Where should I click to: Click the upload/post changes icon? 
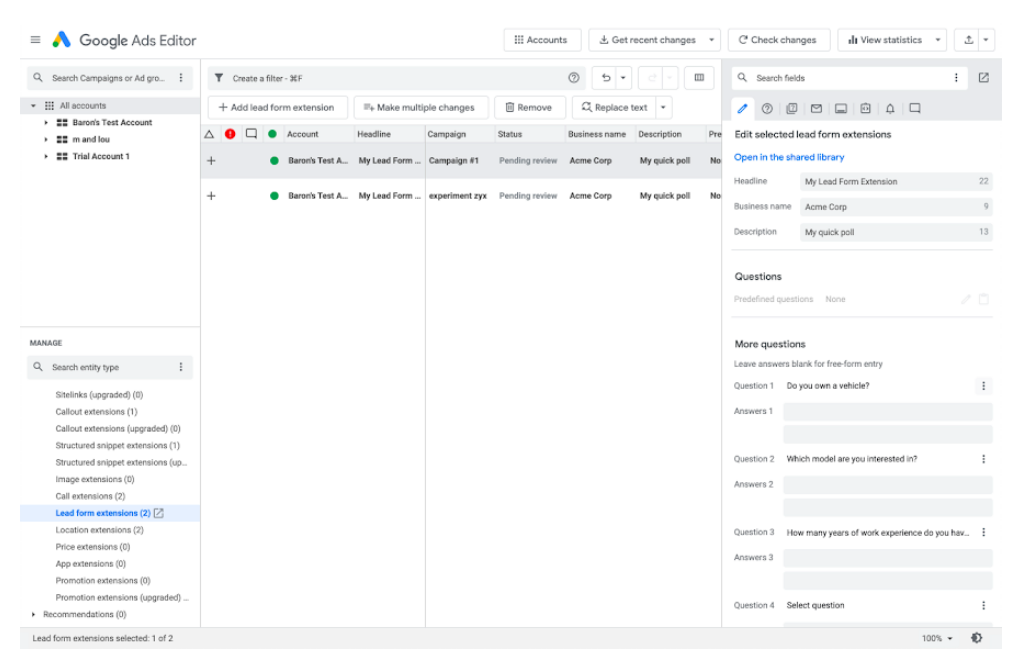tap(969, 40)
